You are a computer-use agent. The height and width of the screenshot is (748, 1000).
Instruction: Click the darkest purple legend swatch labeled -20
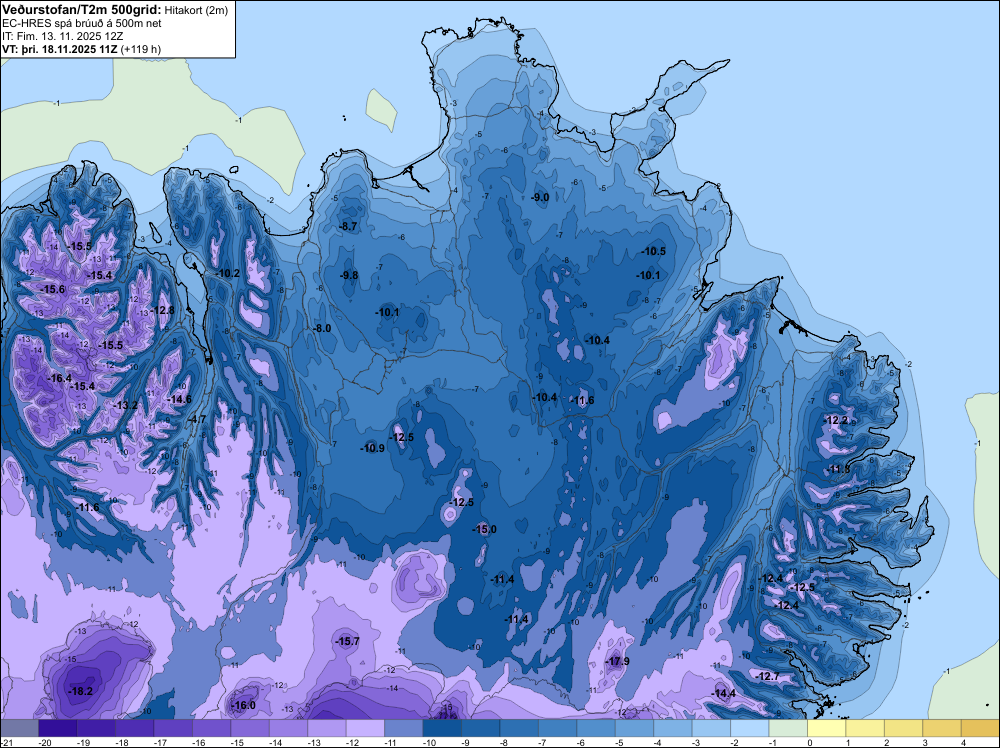[x=57, y=728]
